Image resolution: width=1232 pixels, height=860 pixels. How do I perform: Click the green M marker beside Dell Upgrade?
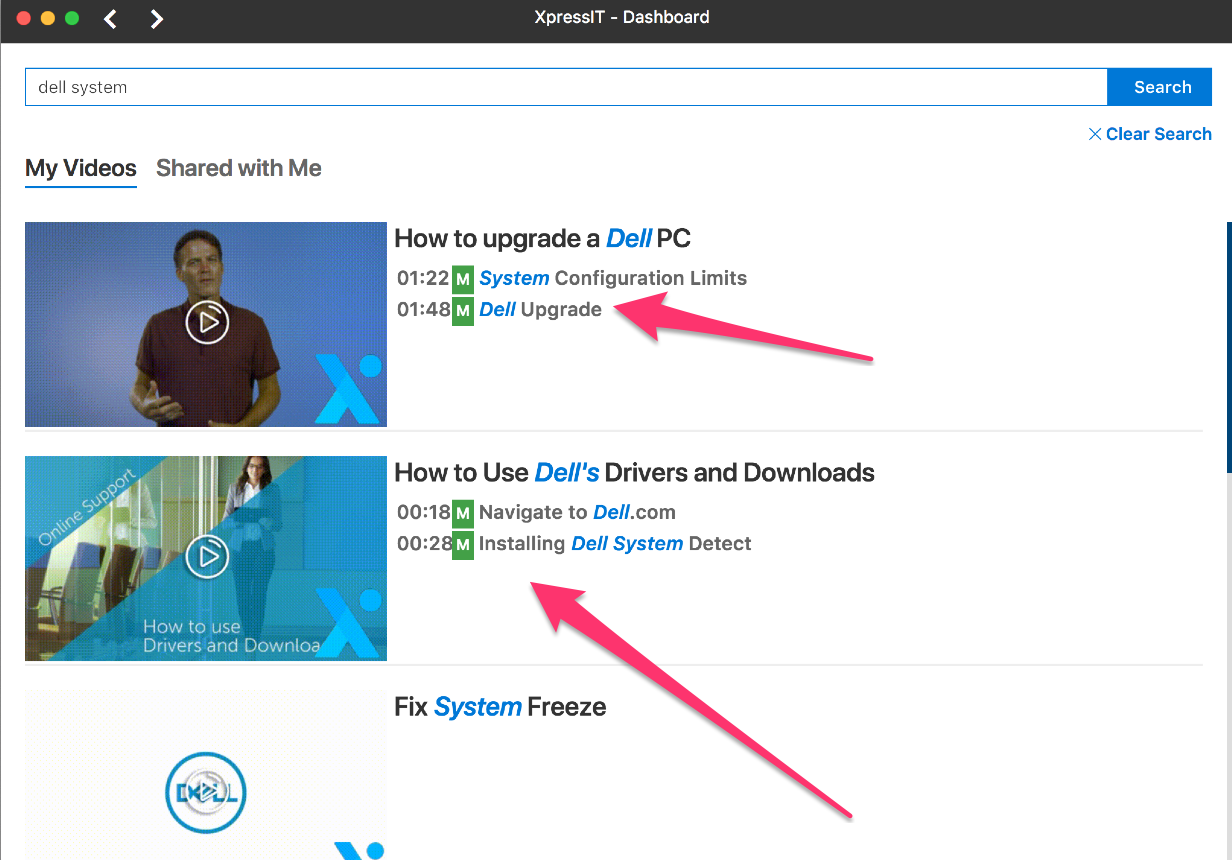pos(462,310)
